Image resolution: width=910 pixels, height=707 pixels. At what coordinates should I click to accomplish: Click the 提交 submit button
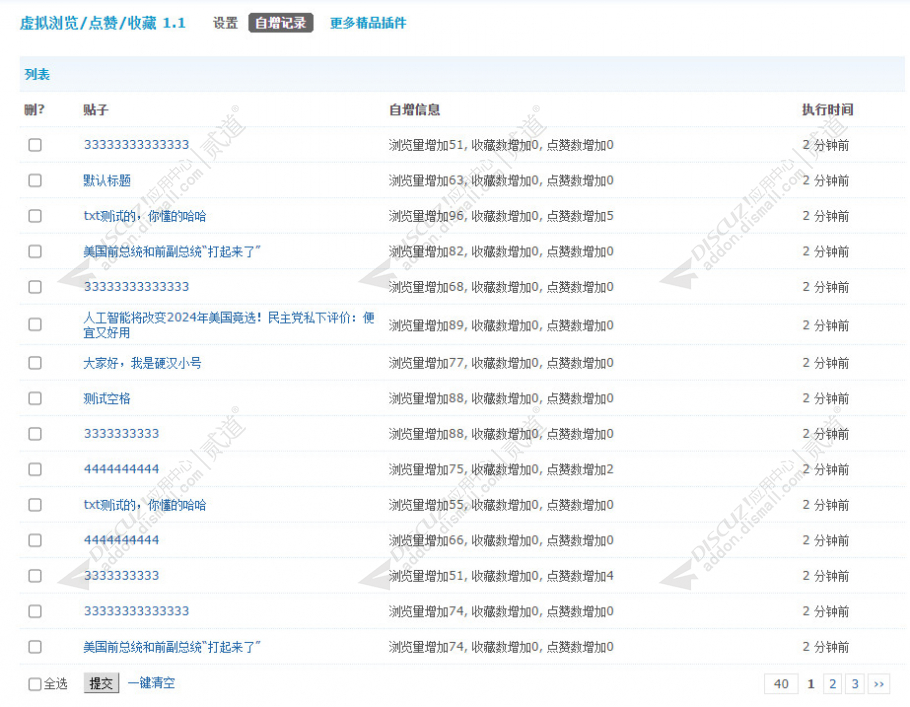(x=102, y=683)
